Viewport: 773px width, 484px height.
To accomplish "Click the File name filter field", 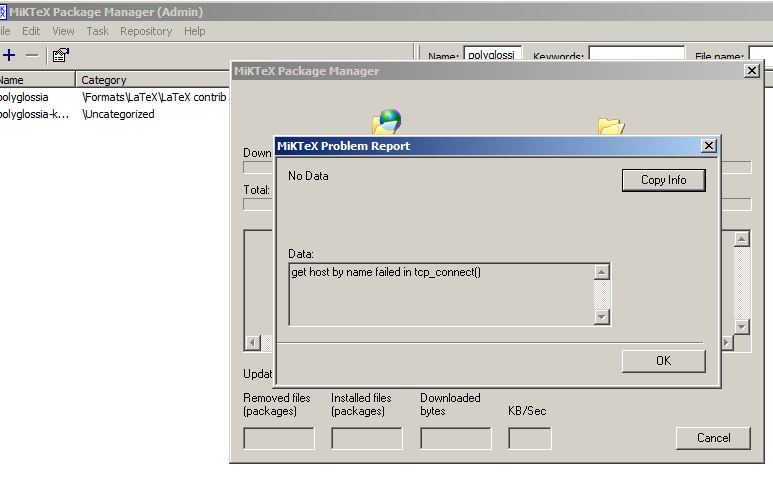I will tap(761, 53).
